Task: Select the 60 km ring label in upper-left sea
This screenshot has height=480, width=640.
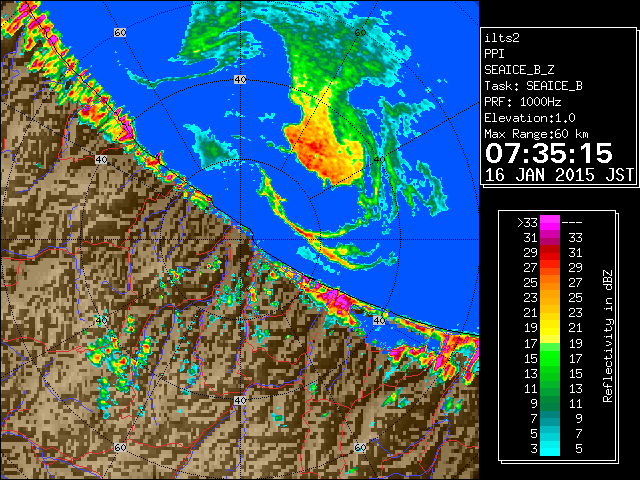Action: click(120, 32)
